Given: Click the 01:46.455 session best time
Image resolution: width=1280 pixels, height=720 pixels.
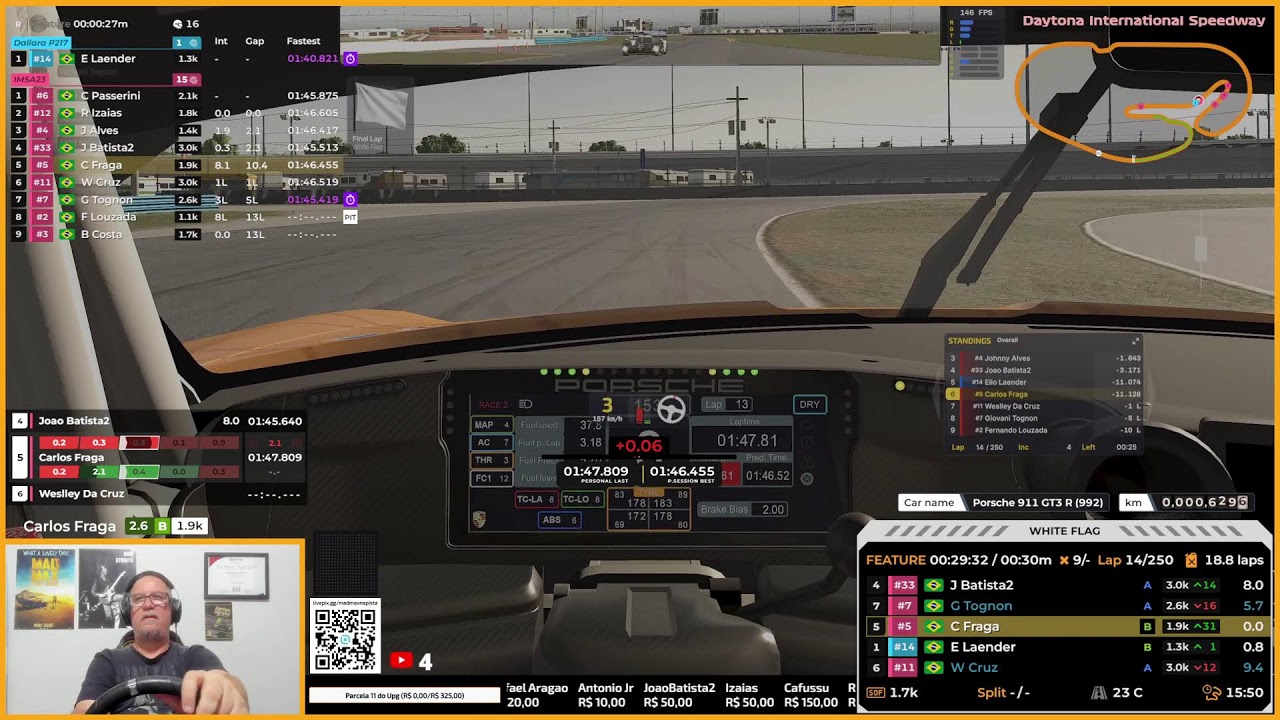Looking at the screenshot, I should coord(682,471).
